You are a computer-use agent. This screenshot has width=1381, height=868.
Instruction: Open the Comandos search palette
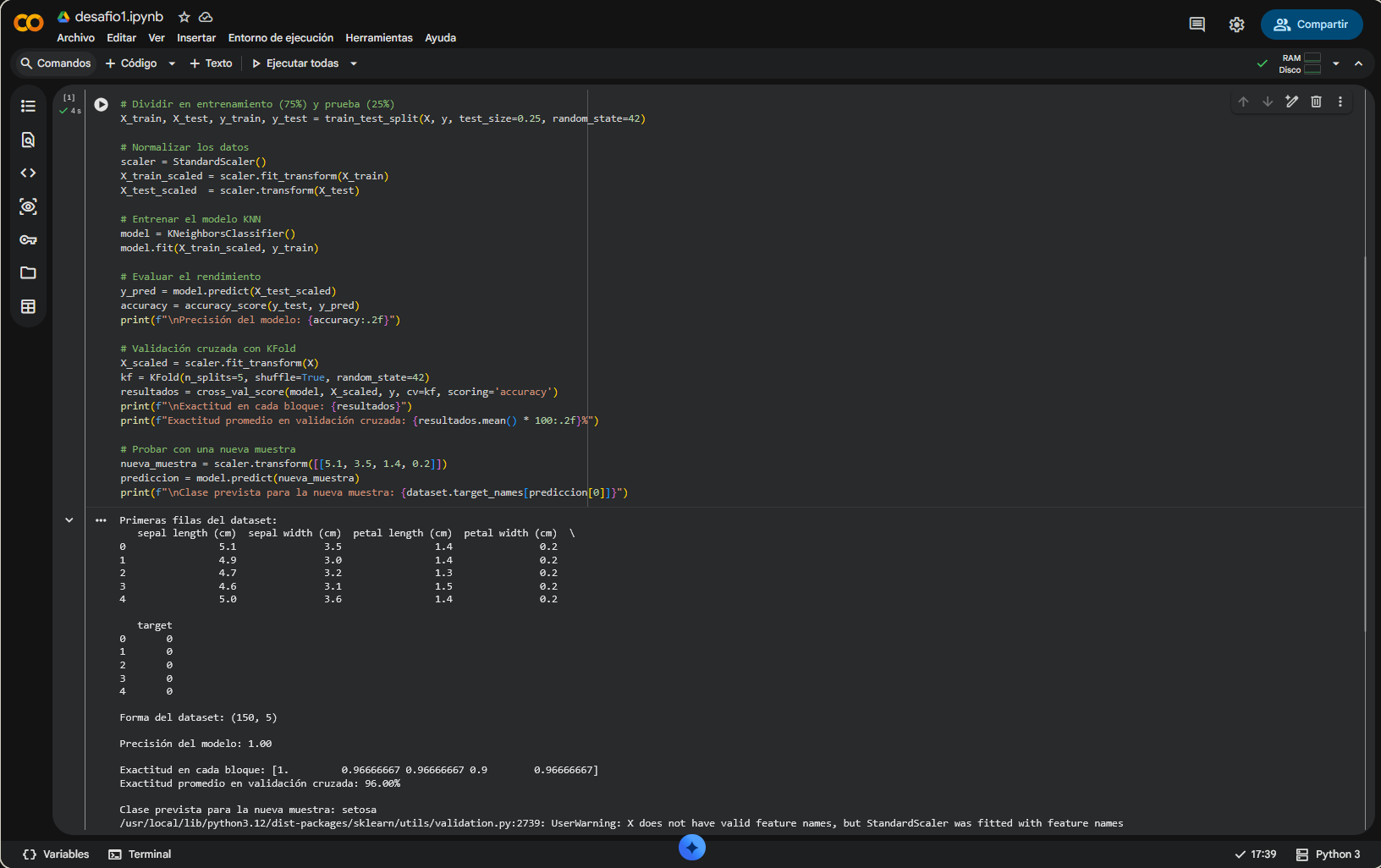(x=55, y=63)
